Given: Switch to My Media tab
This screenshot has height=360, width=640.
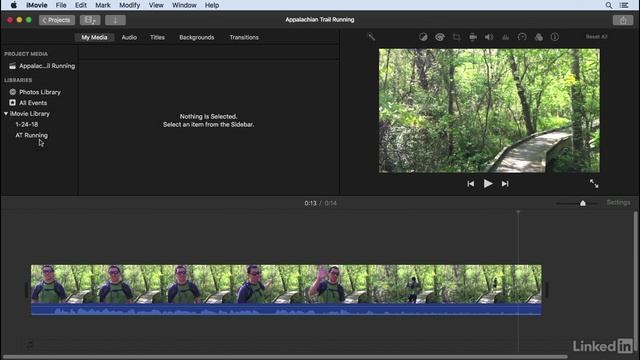Looking at the screenshot, I should click(94, 37).
